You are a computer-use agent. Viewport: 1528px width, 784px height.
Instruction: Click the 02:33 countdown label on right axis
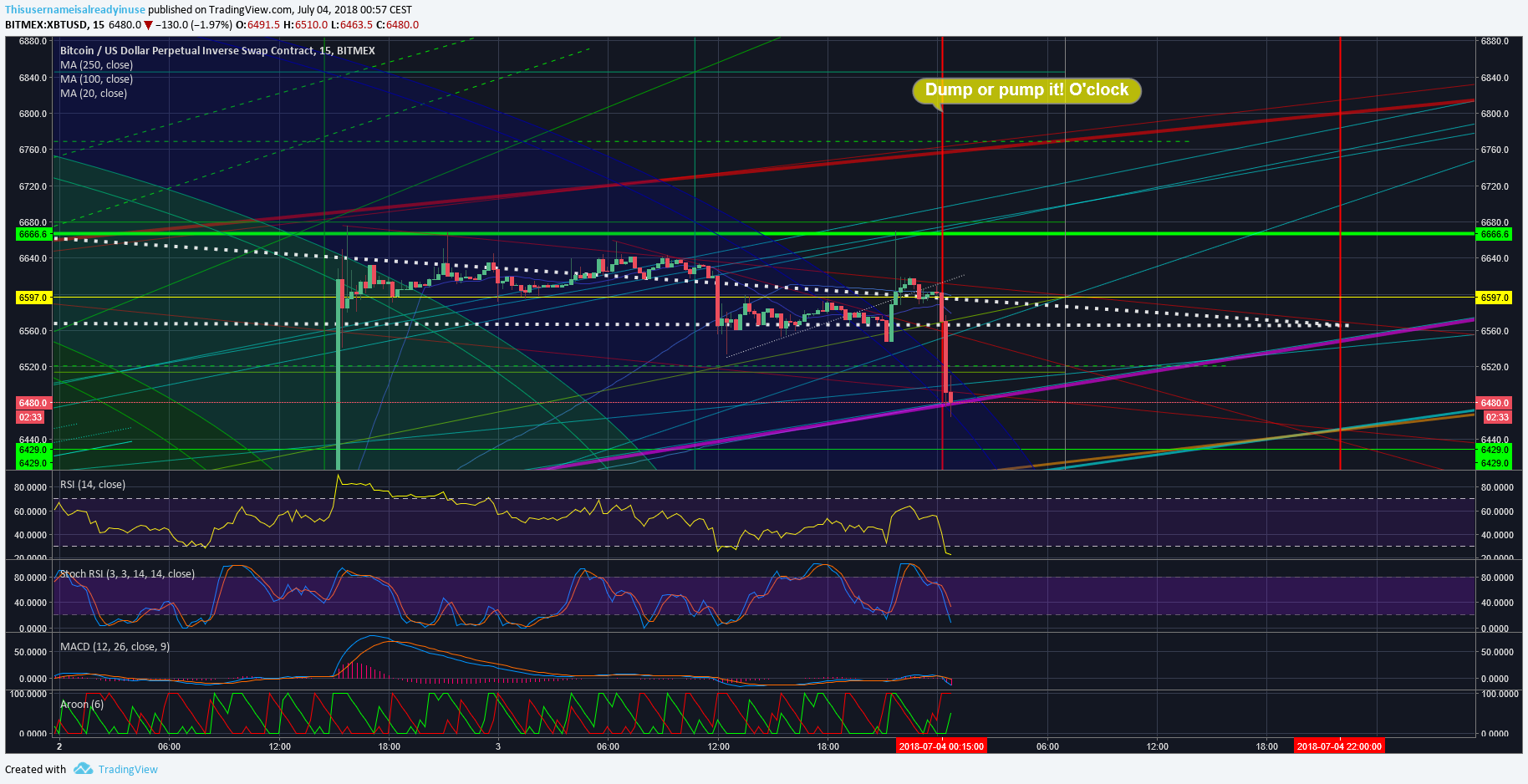click(x=1497, y=417)
